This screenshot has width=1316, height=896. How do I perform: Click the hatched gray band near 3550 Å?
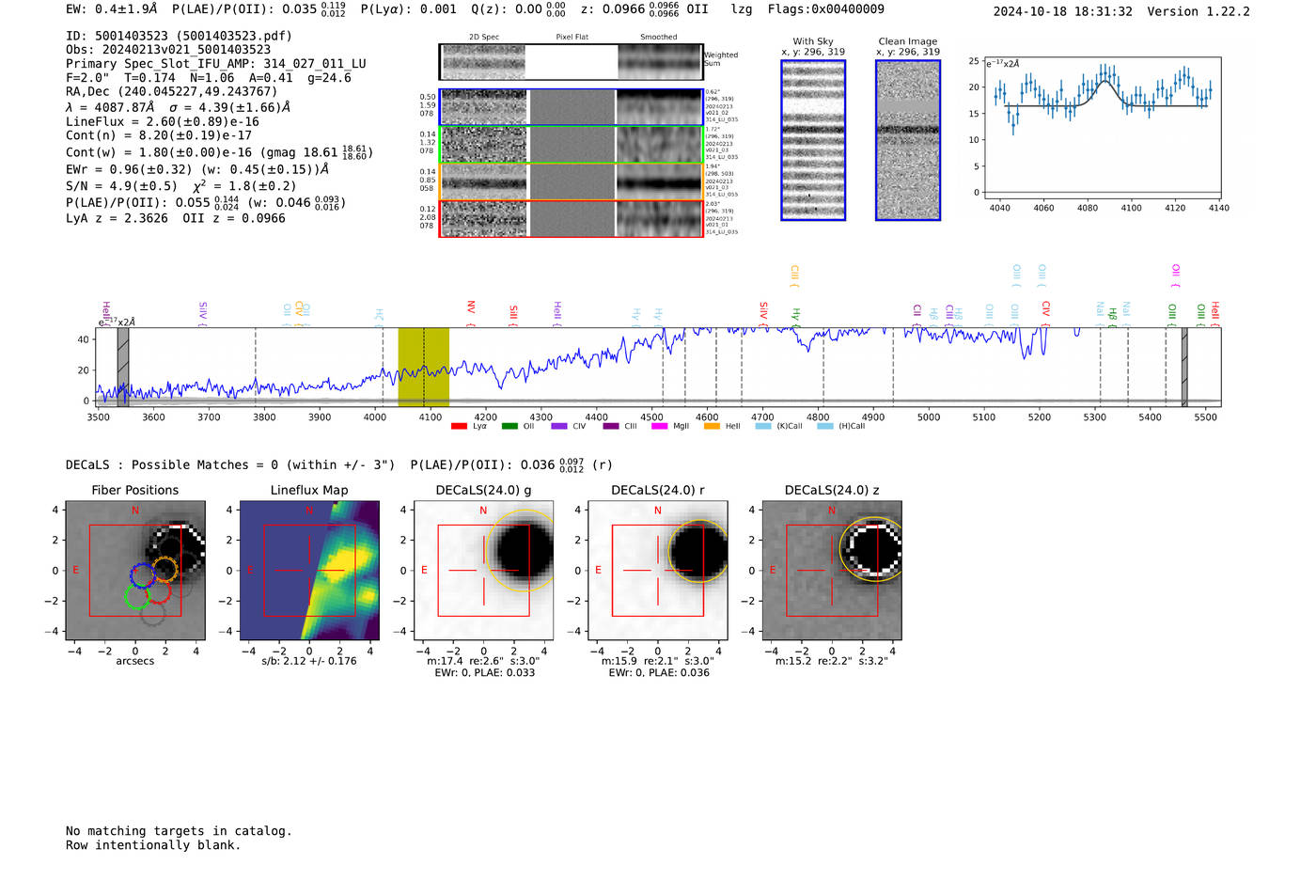point(123,367)
